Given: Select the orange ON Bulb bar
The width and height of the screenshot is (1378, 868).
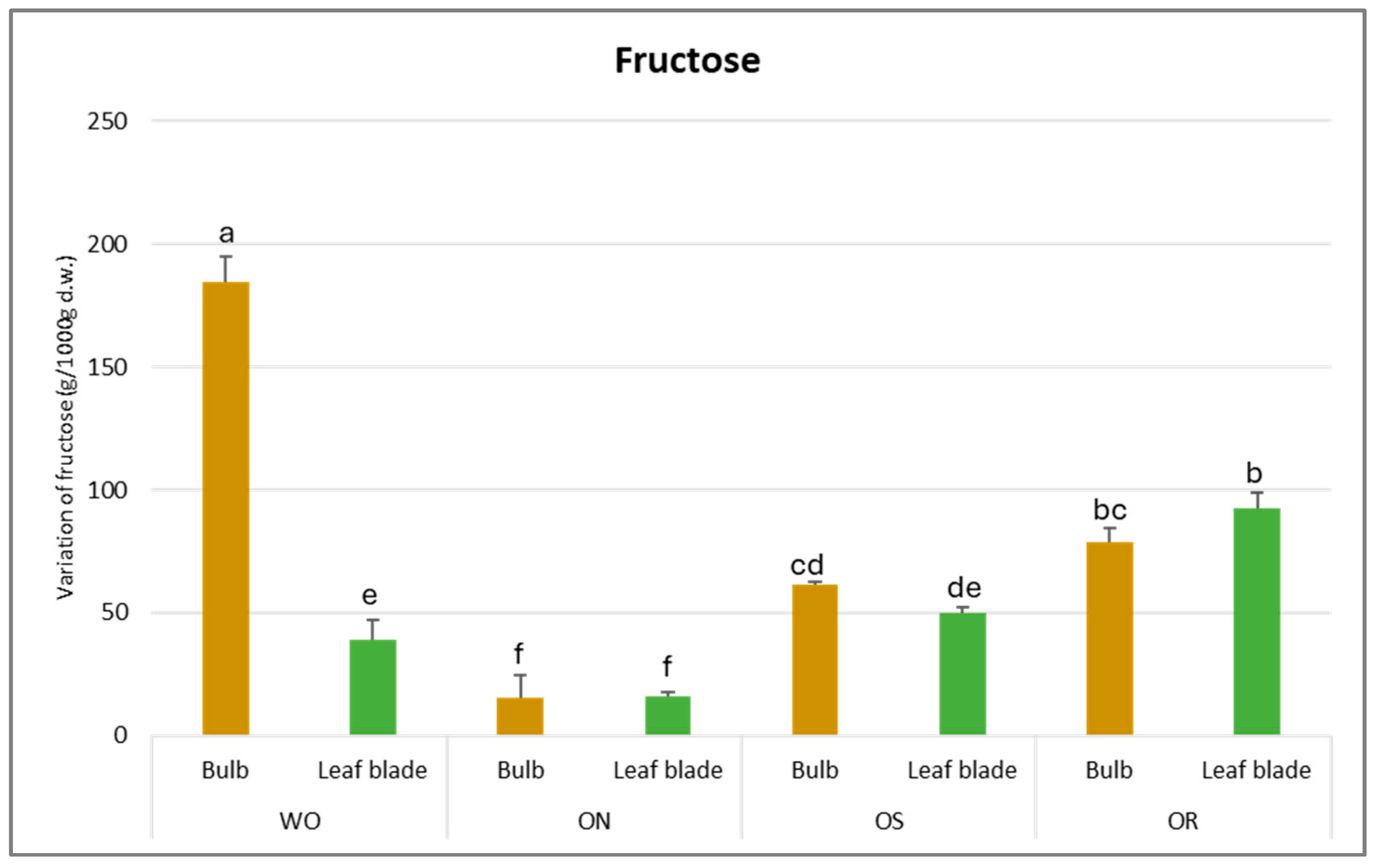Looking at the screenshot, I should (520, 715).
